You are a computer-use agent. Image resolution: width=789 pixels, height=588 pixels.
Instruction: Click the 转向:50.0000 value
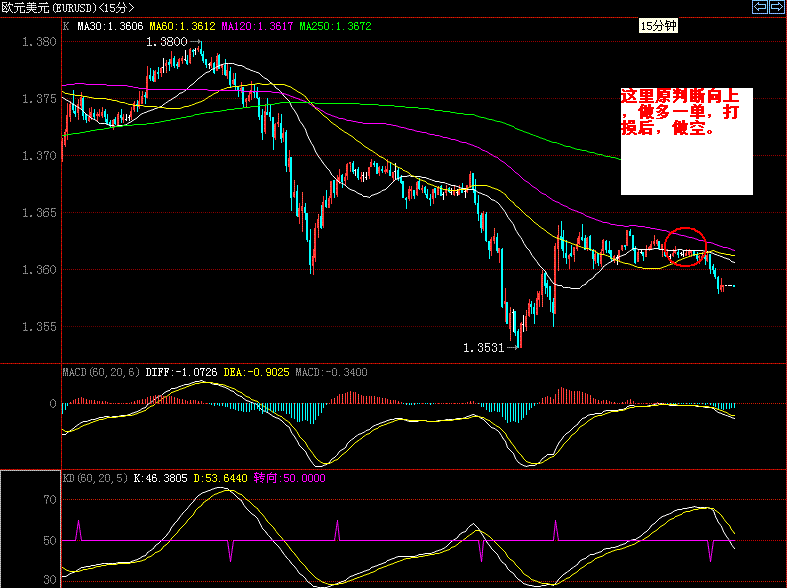(x=289, y=478)
